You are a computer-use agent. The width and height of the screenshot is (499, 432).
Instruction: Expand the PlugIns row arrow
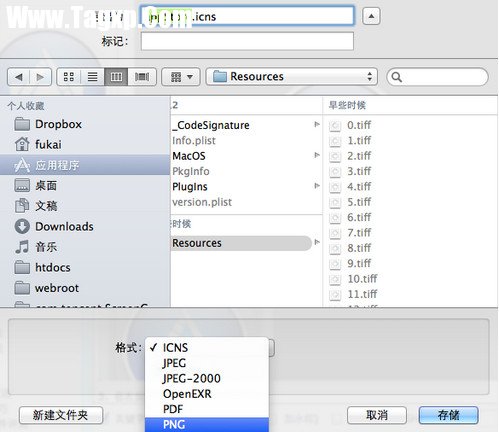point(317,186)
